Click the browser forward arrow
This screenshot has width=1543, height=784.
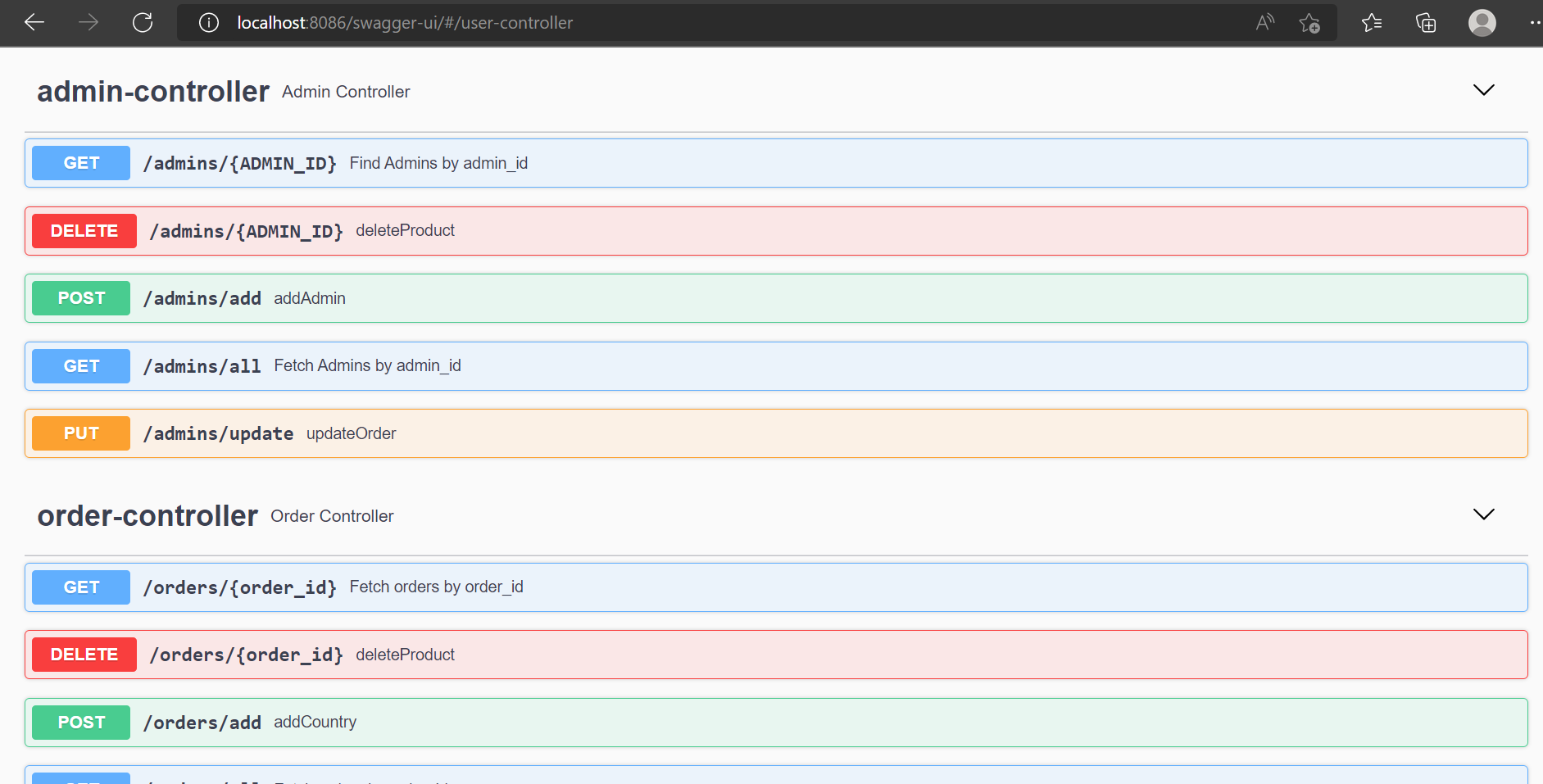click(88, 22)
